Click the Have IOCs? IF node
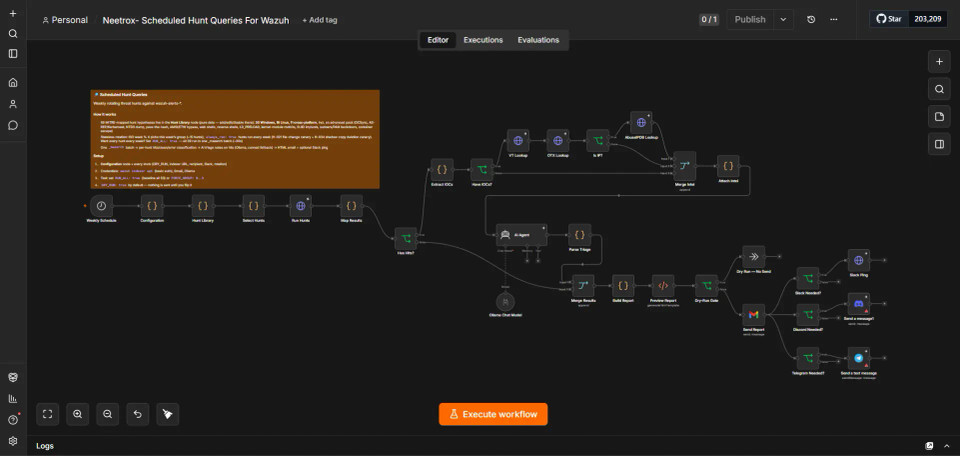This screenshot has width=960, height=456. click(x=481, y=170)
